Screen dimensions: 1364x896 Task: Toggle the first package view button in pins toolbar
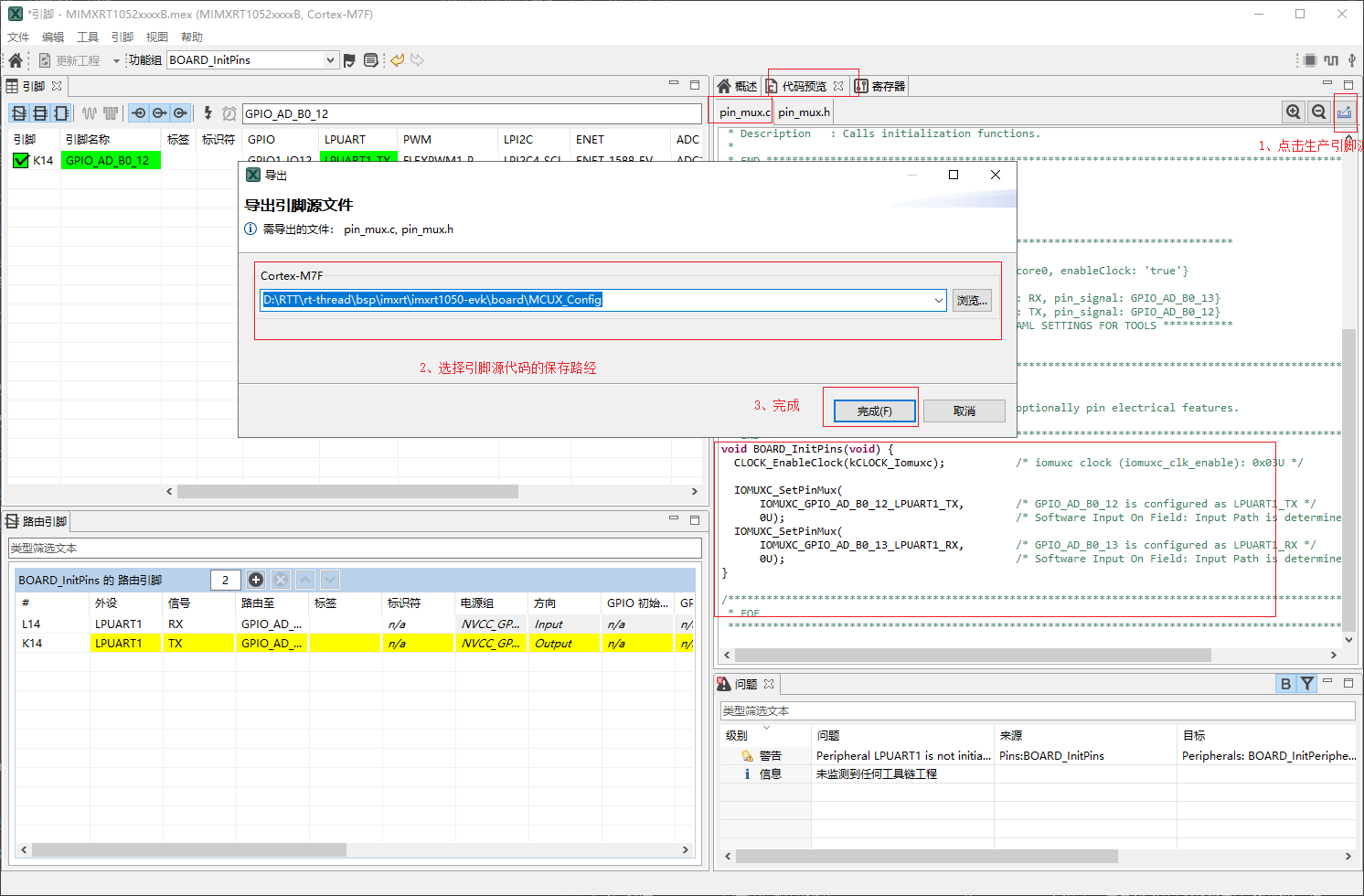19,113
